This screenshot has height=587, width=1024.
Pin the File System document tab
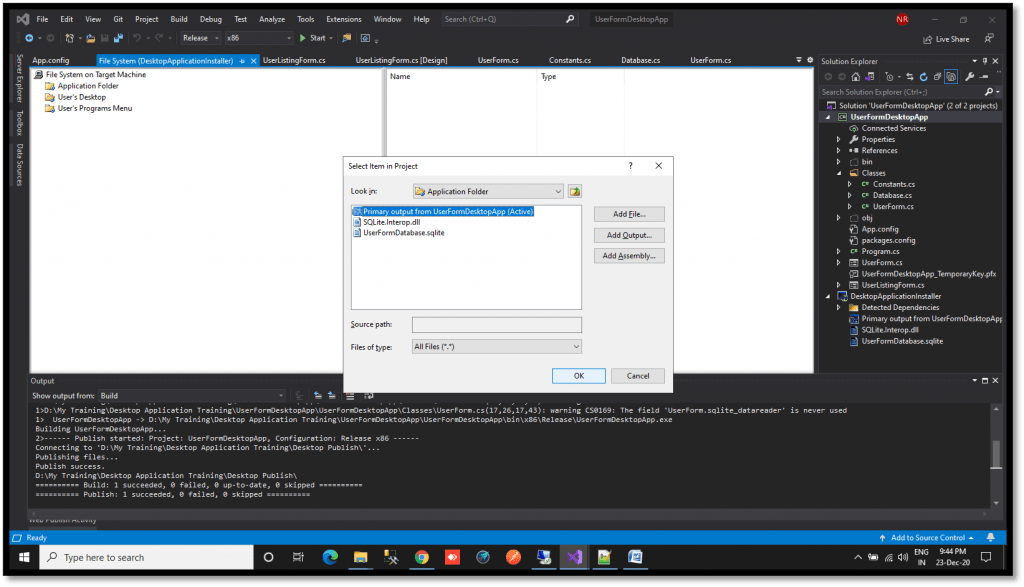click(x=242, y=61)
